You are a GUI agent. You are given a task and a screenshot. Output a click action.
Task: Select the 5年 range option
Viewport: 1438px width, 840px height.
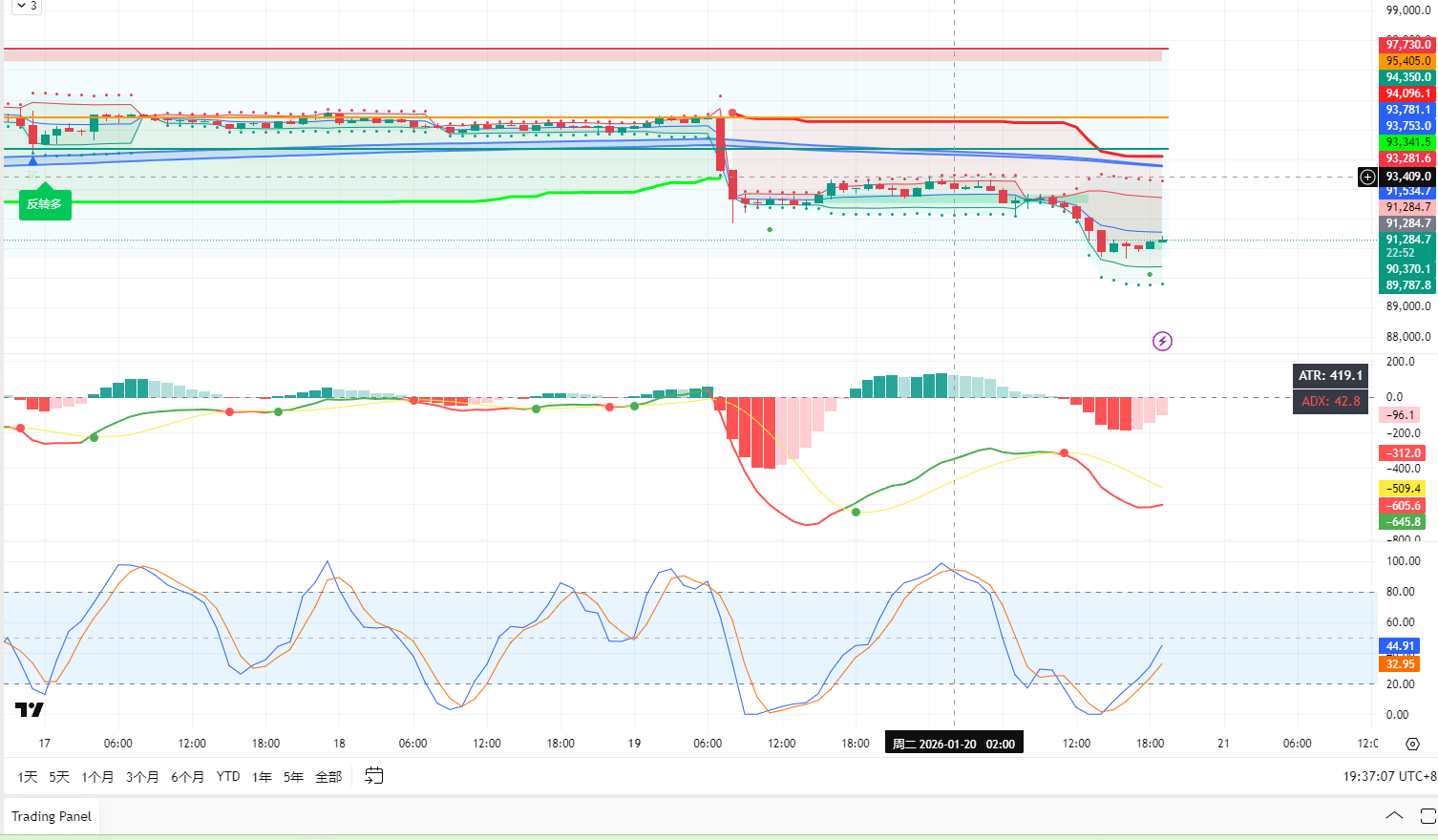point(293,776)
